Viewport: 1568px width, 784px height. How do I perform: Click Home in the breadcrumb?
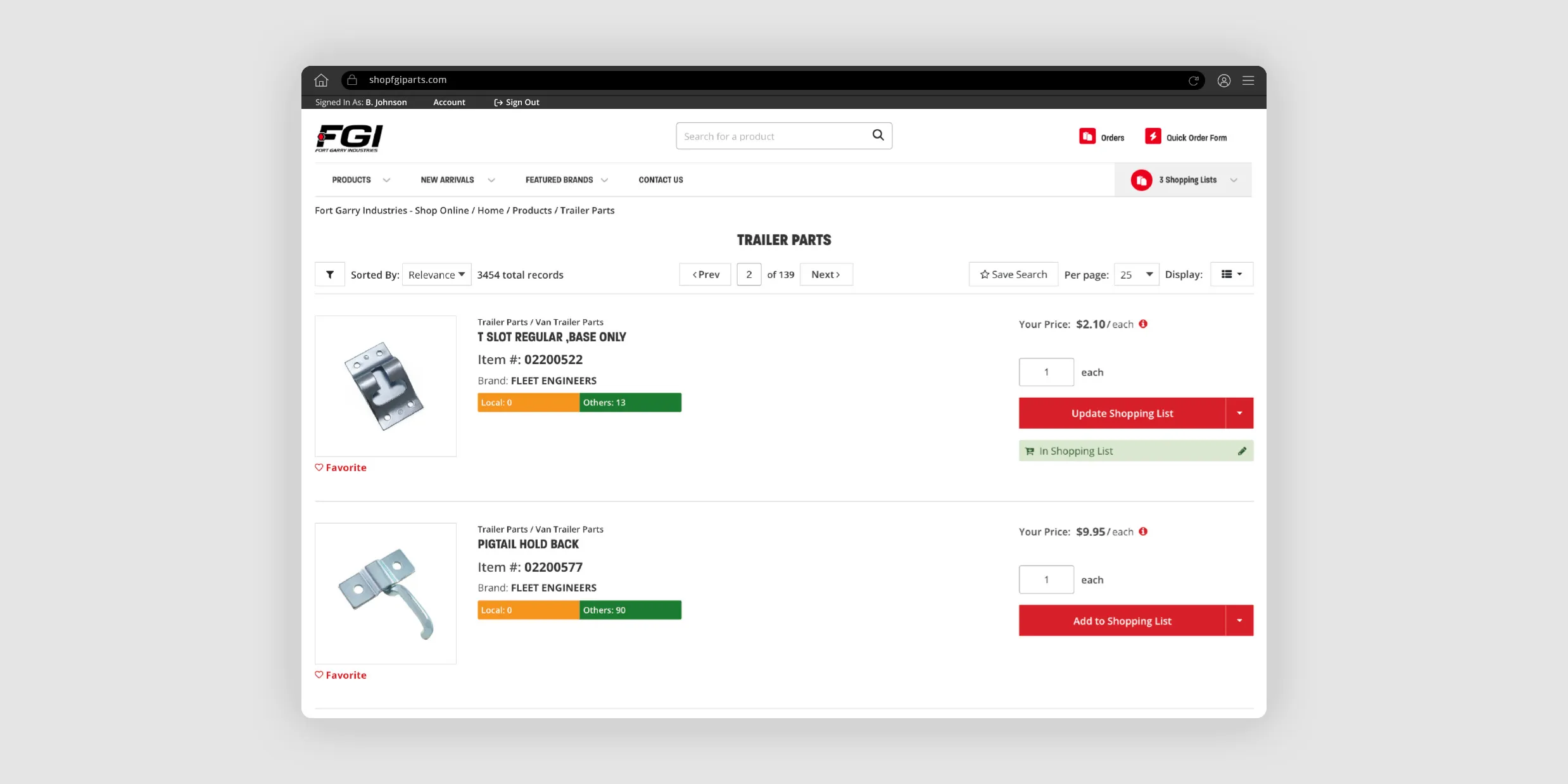coord(491,210)
